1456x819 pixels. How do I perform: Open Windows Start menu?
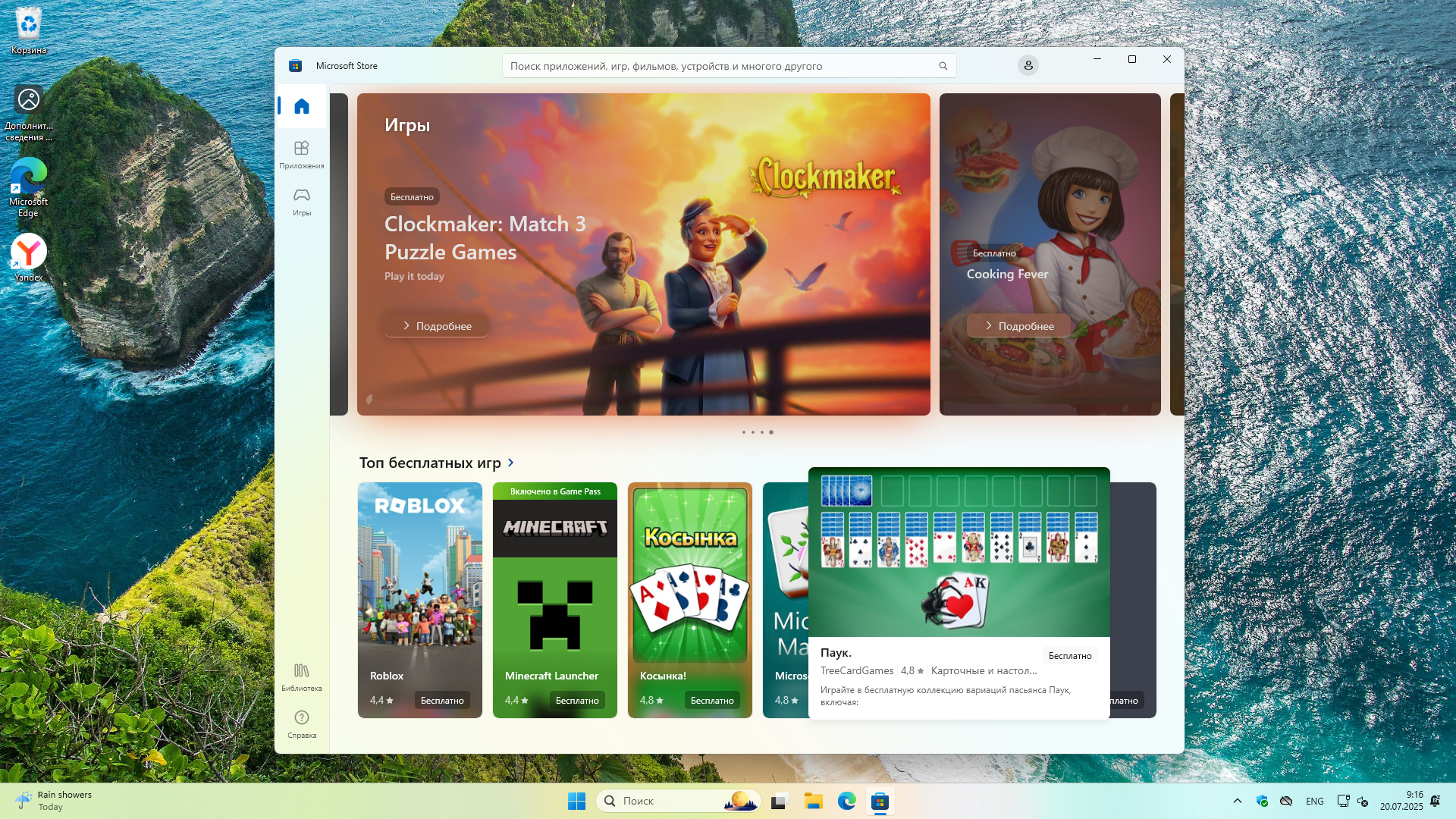(x=576, y=801)
